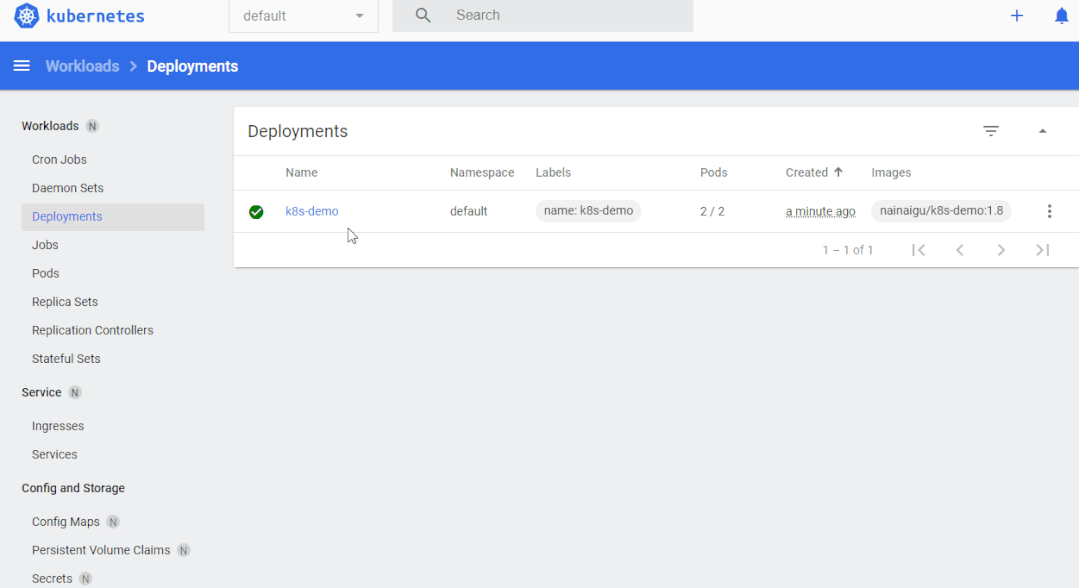The width and height of the screenshot is (1079, 588).
Task: Click the nainaigu/k8s-demo:1.8 image chip
Action: 941,211
